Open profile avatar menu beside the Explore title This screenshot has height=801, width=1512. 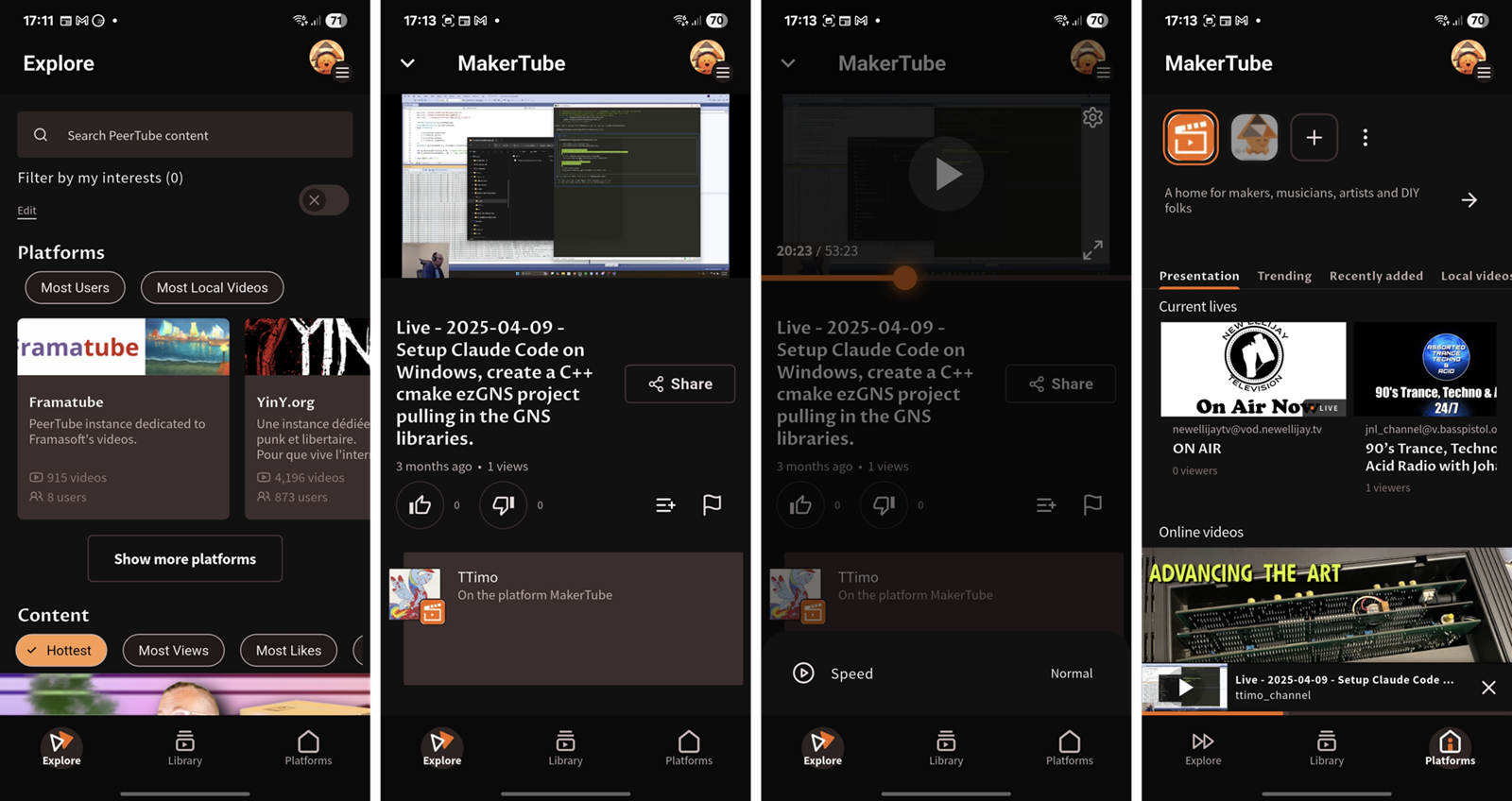(329, 60)
